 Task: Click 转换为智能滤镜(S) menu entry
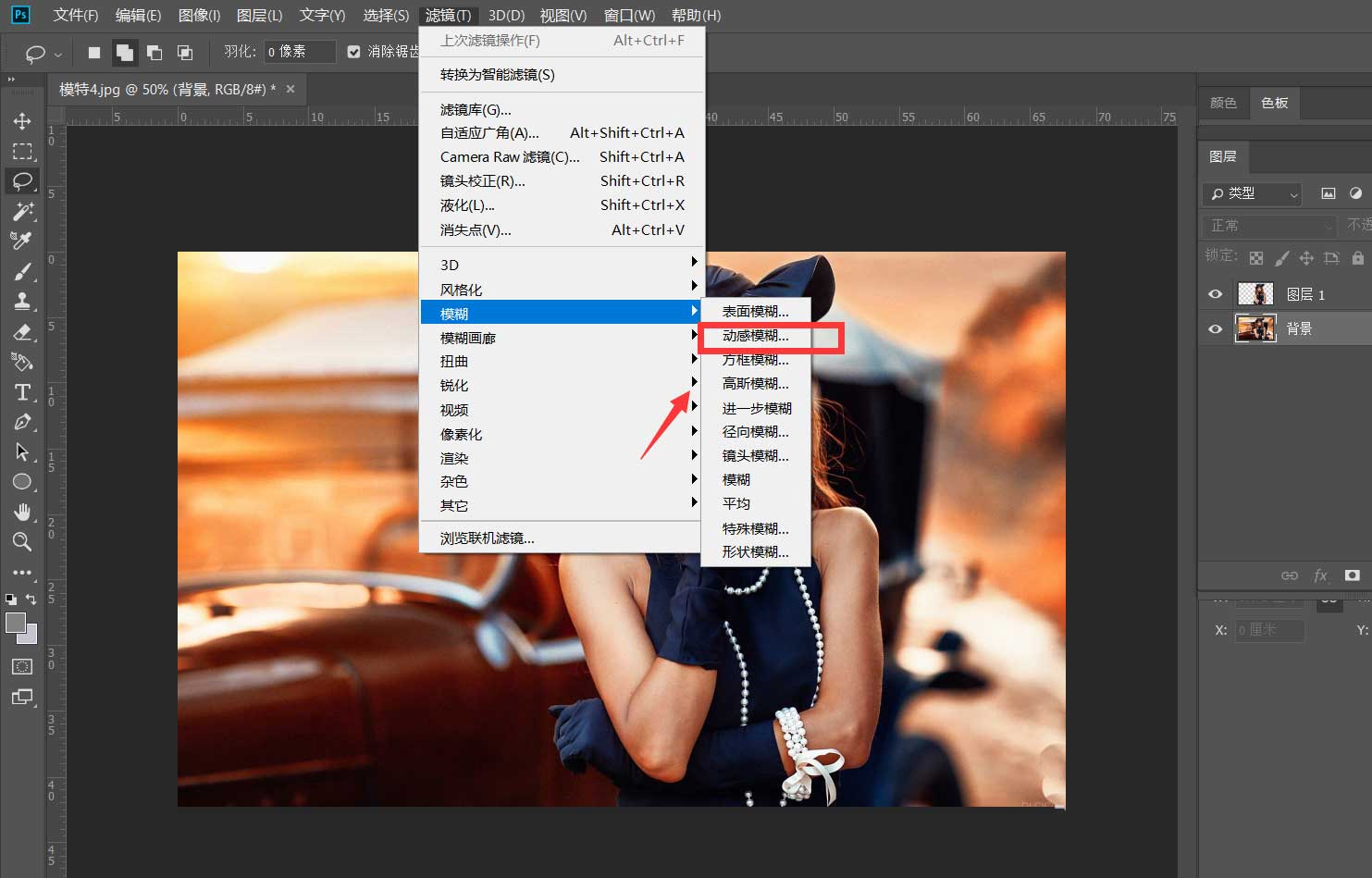[x=562, y=74]
